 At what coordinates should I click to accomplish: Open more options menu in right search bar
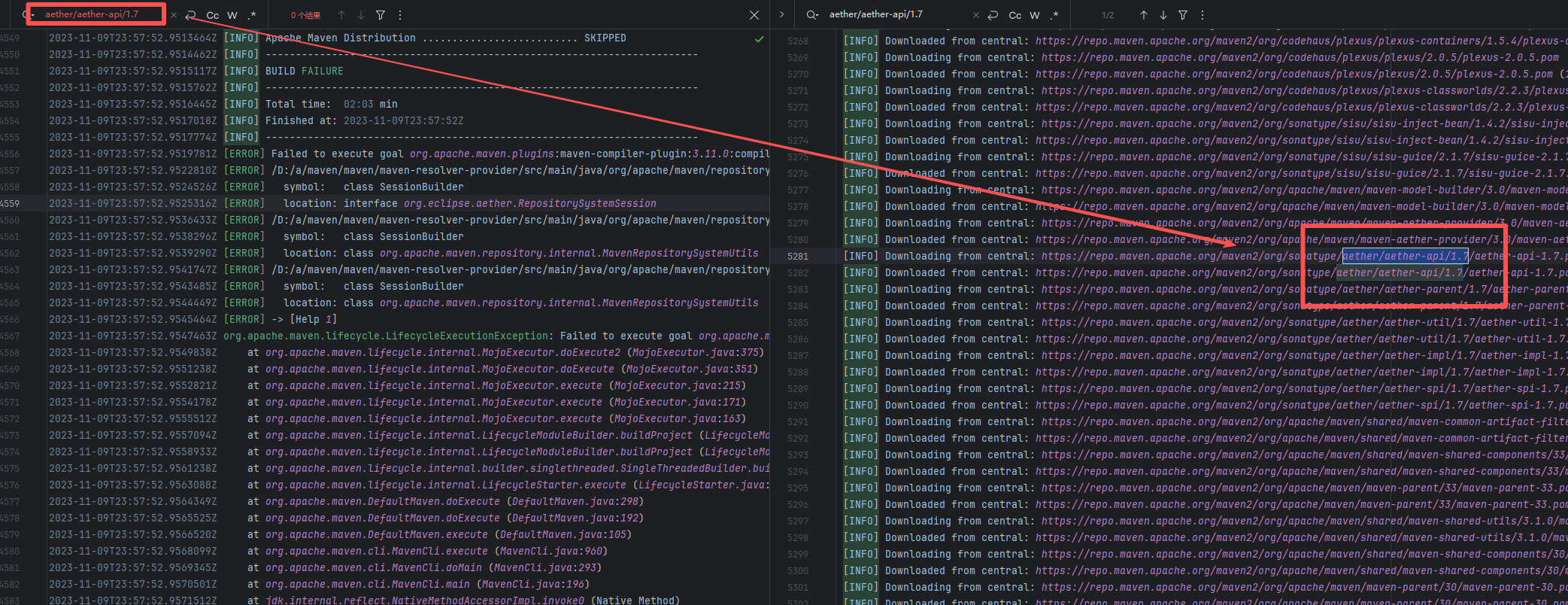pos(1203,15)
